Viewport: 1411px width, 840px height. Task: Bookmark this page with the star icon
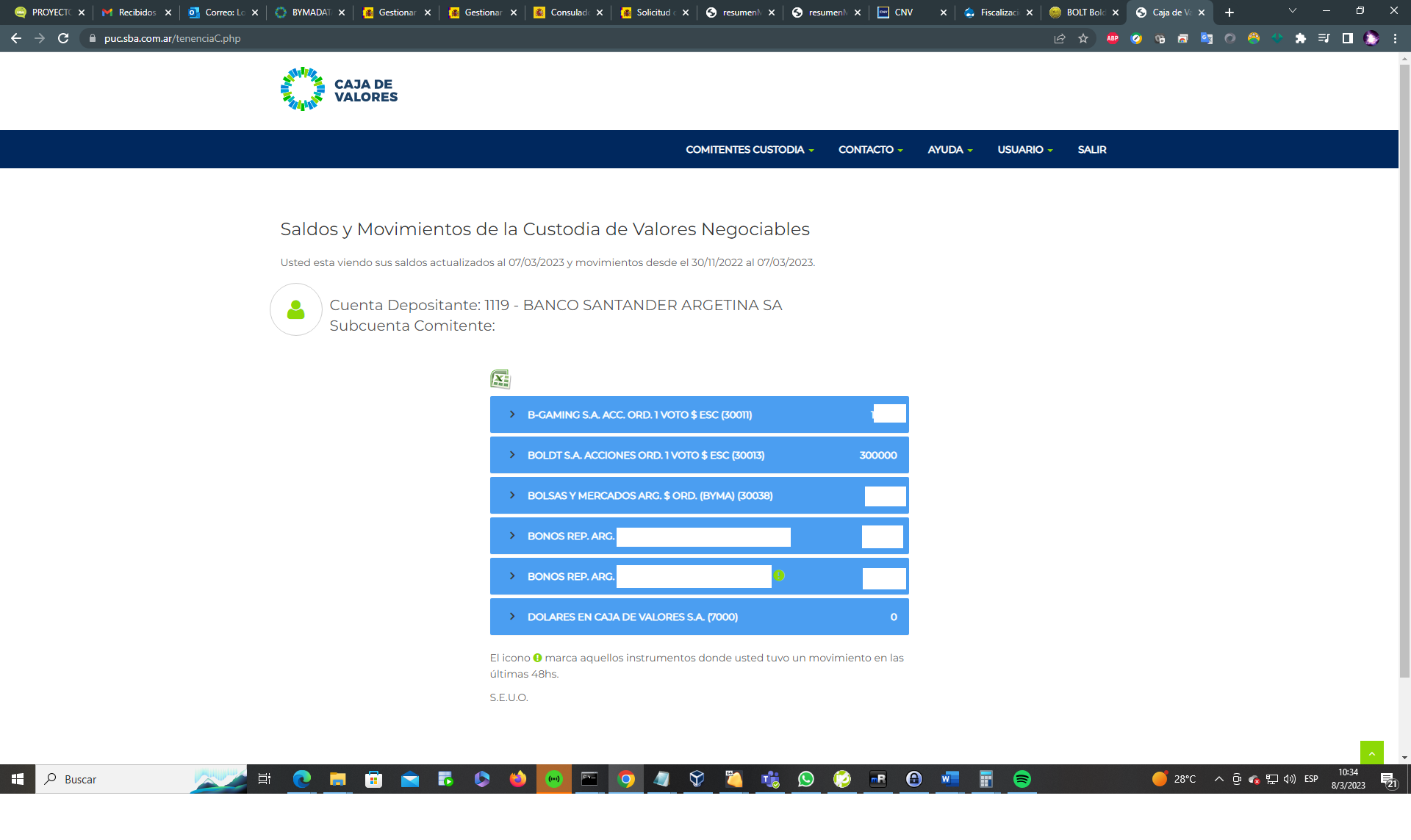1083,38
